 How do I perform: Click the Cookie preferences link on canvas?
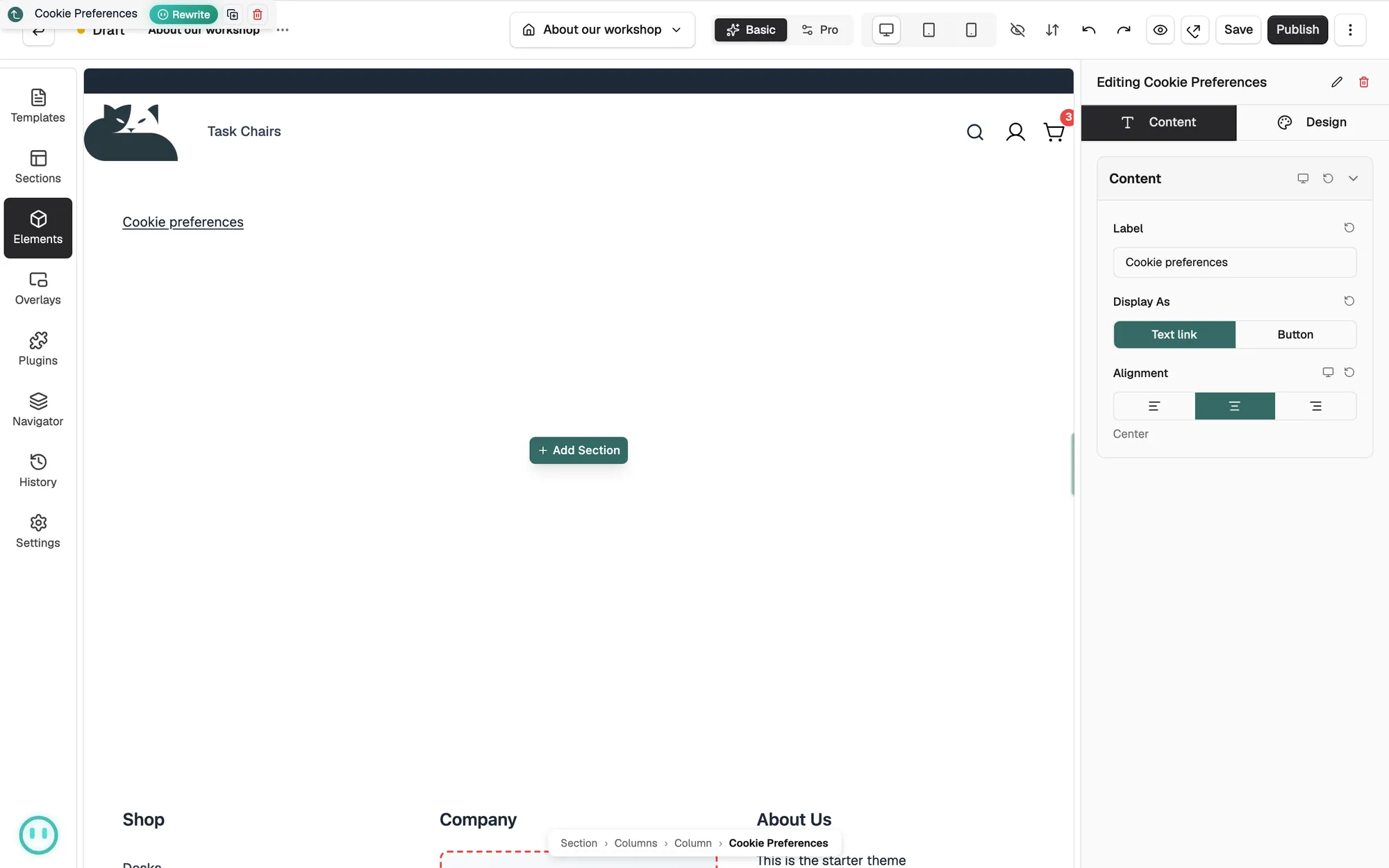(x=183, y=222)
